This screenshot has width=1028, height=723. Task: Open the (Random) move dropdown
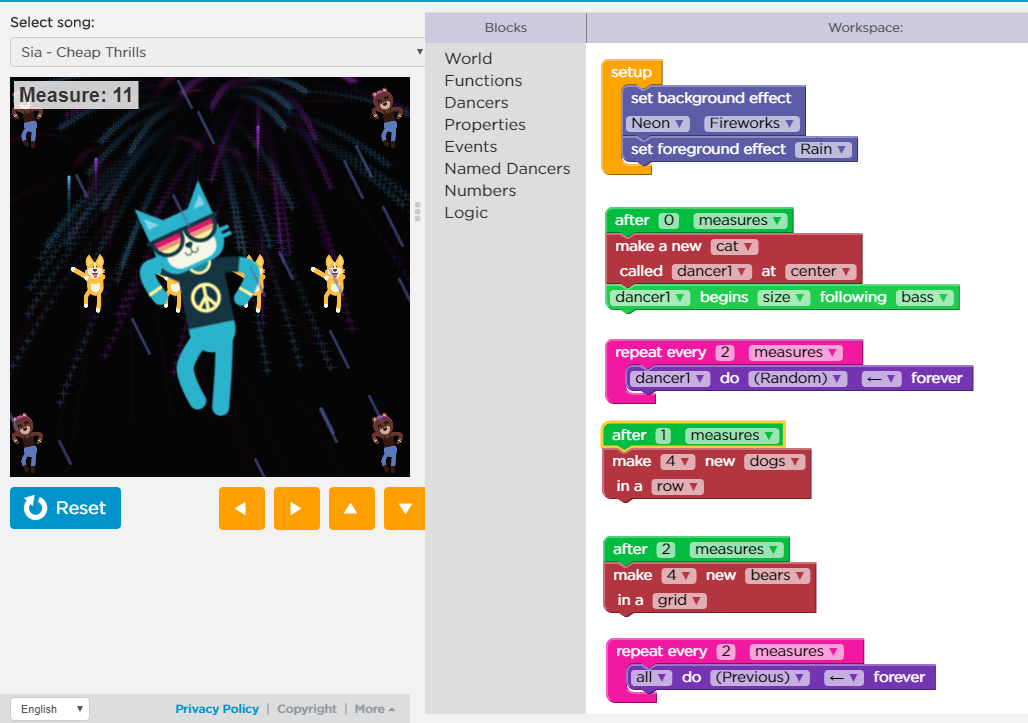(x=798, y=378)
